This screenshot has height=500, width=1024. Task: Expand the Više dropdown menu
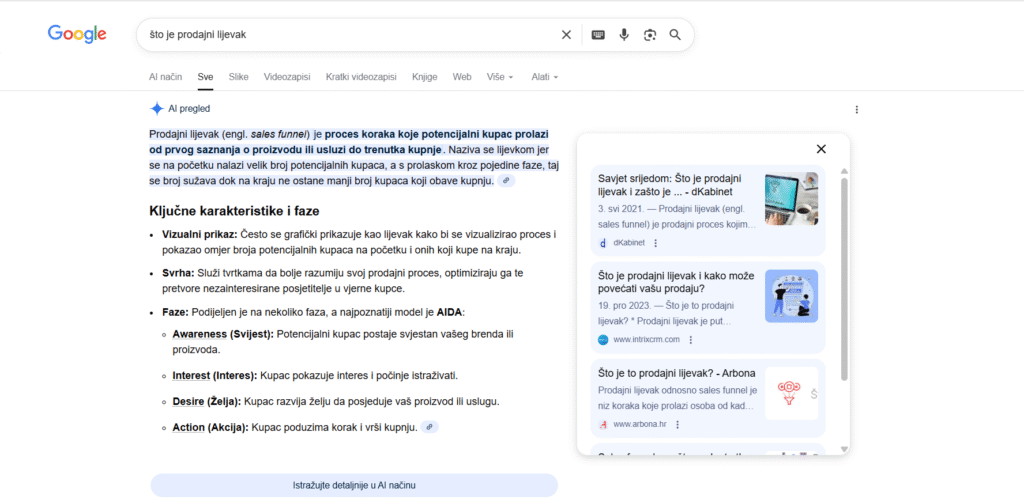click(x=499, y=76)
